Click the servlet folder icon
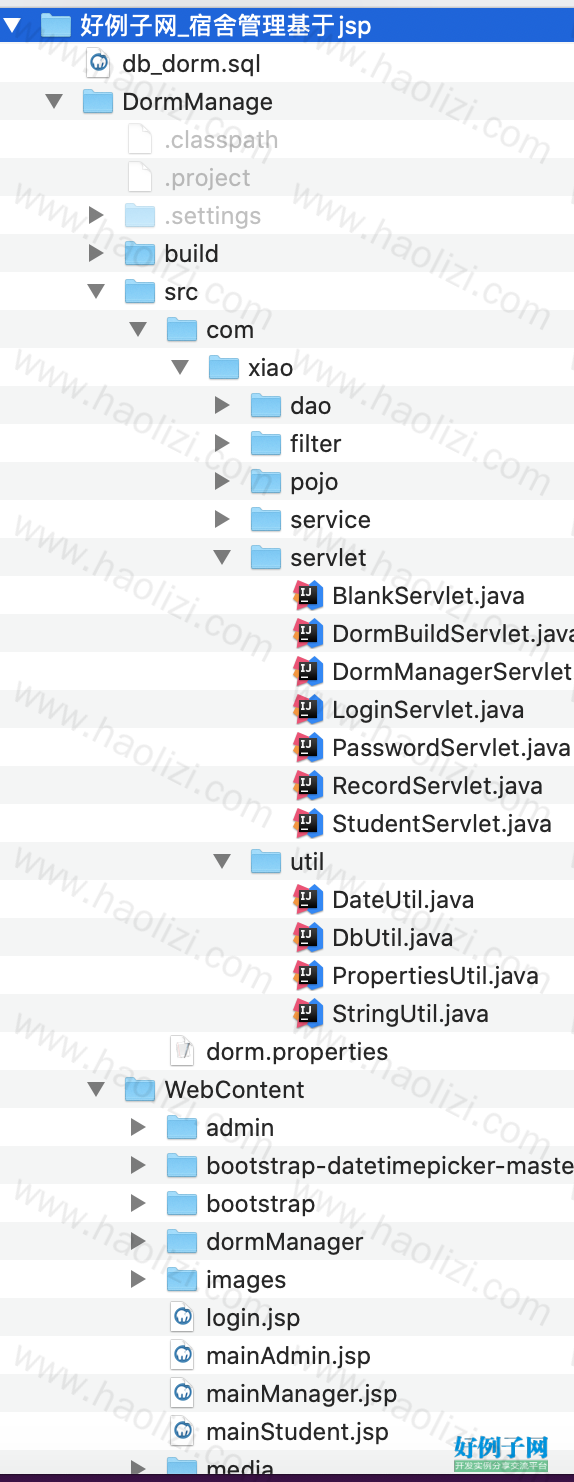 (266, 558)
